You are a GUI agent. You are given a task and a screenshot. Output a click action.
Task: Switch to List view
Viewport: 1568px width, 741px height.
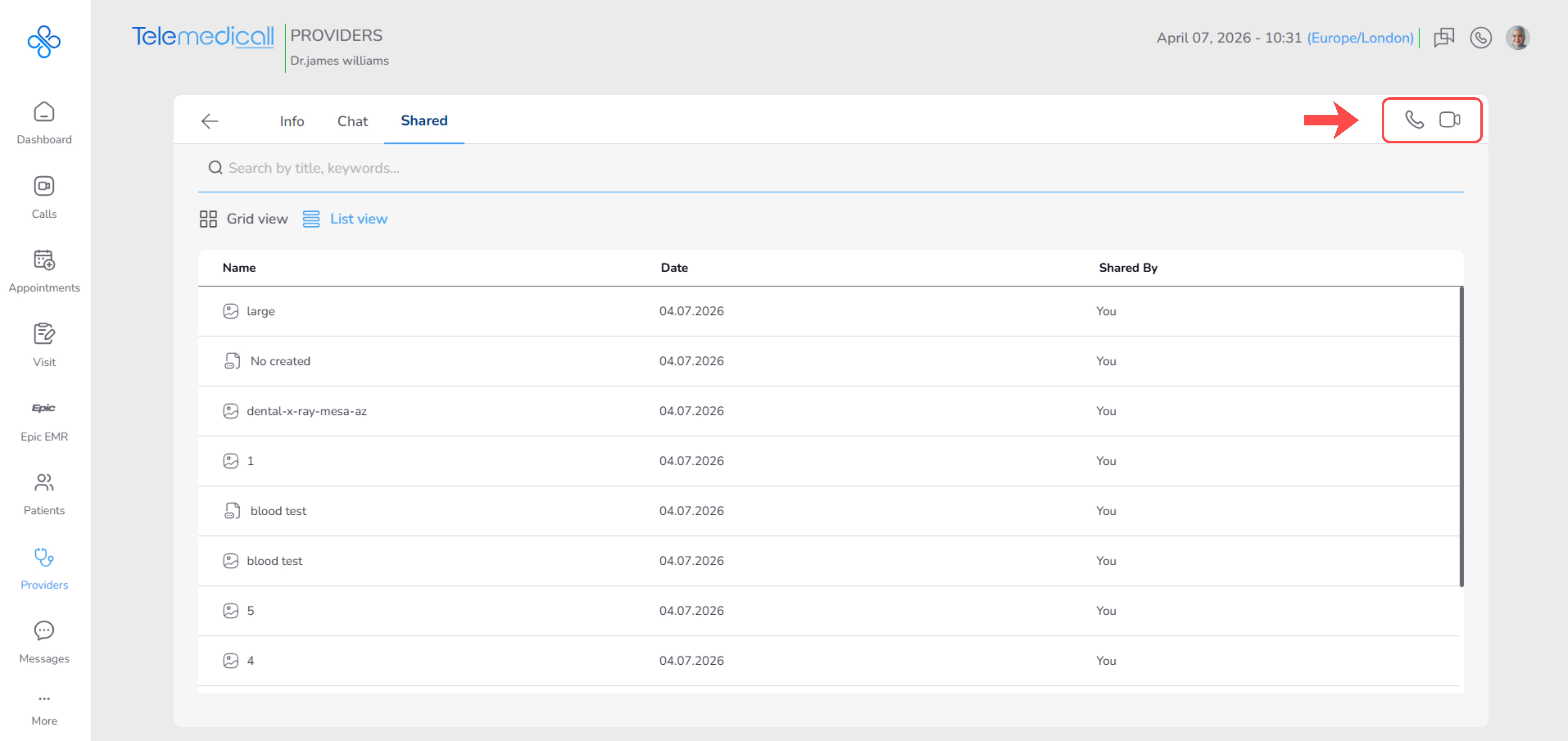(345, 219)
